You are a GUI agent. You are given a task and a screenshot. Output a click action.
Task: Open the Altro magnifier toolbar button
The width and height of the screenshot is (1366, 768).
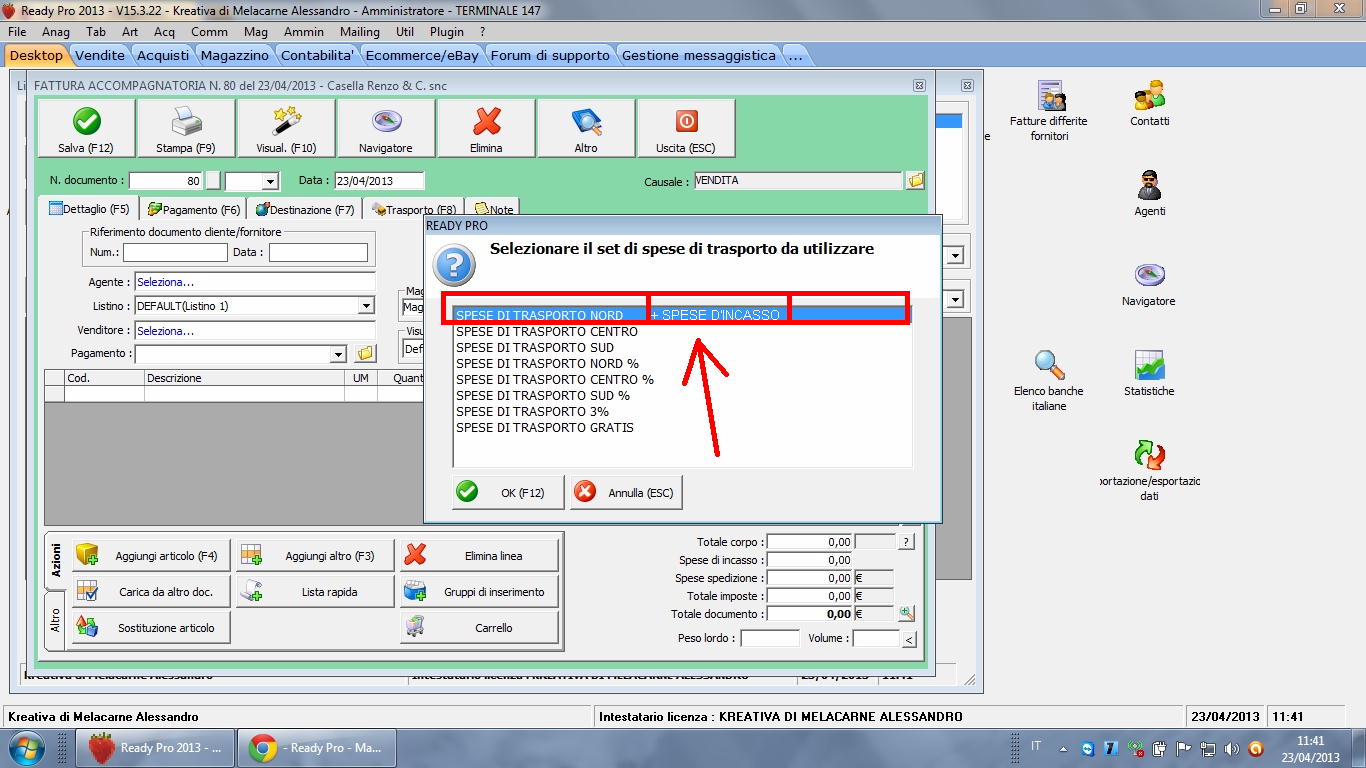[x=586, y=128]
